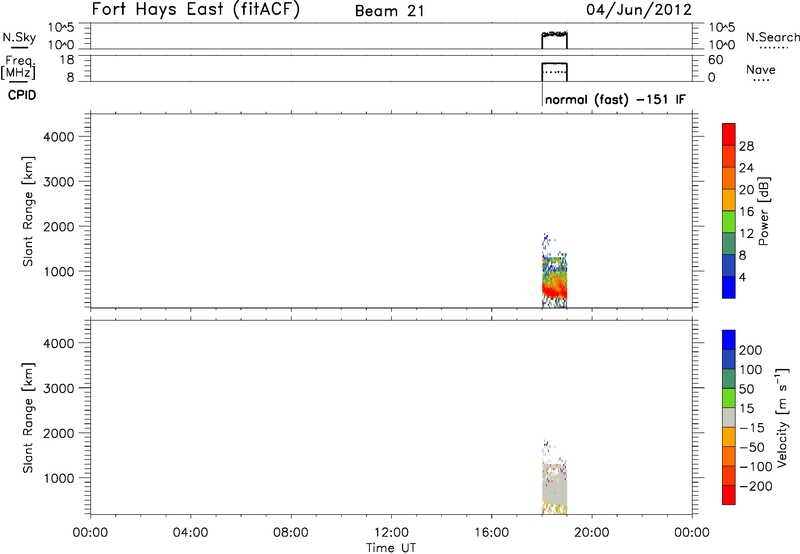Click the "20:00" time tick label
The width and height of the screenshot is (800, 554).
click(x=591, y=533)
